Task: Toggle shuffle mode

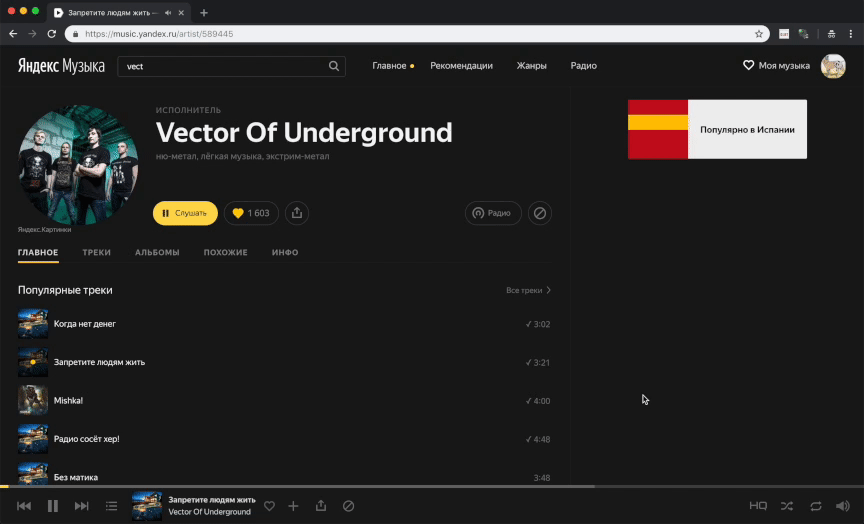Action: tap(787, 506)
